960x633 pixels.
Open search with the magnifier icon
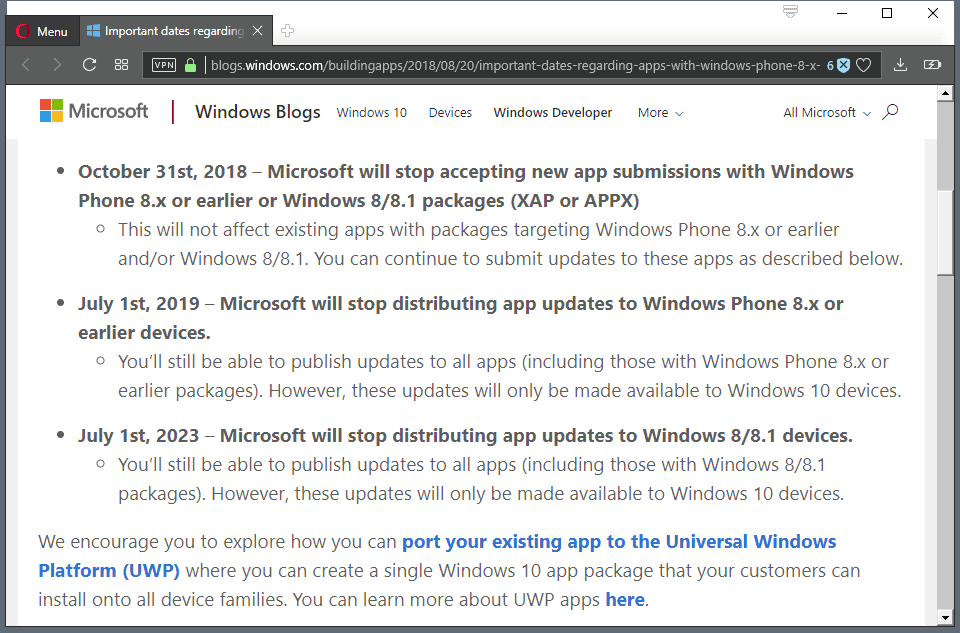pos(889,112)
